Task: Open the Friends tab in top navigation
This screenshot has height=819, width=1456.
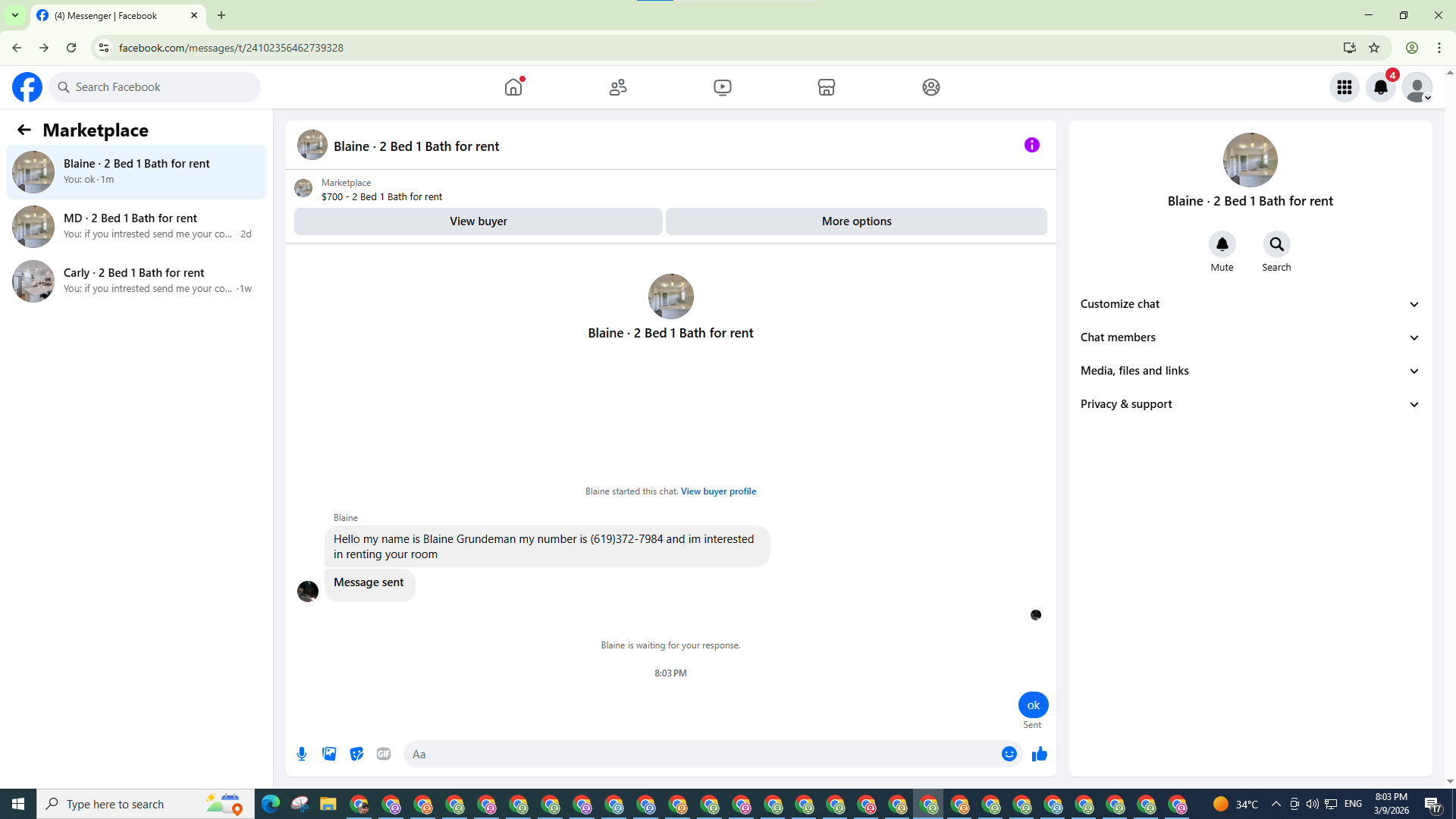Action: [617, 87]
